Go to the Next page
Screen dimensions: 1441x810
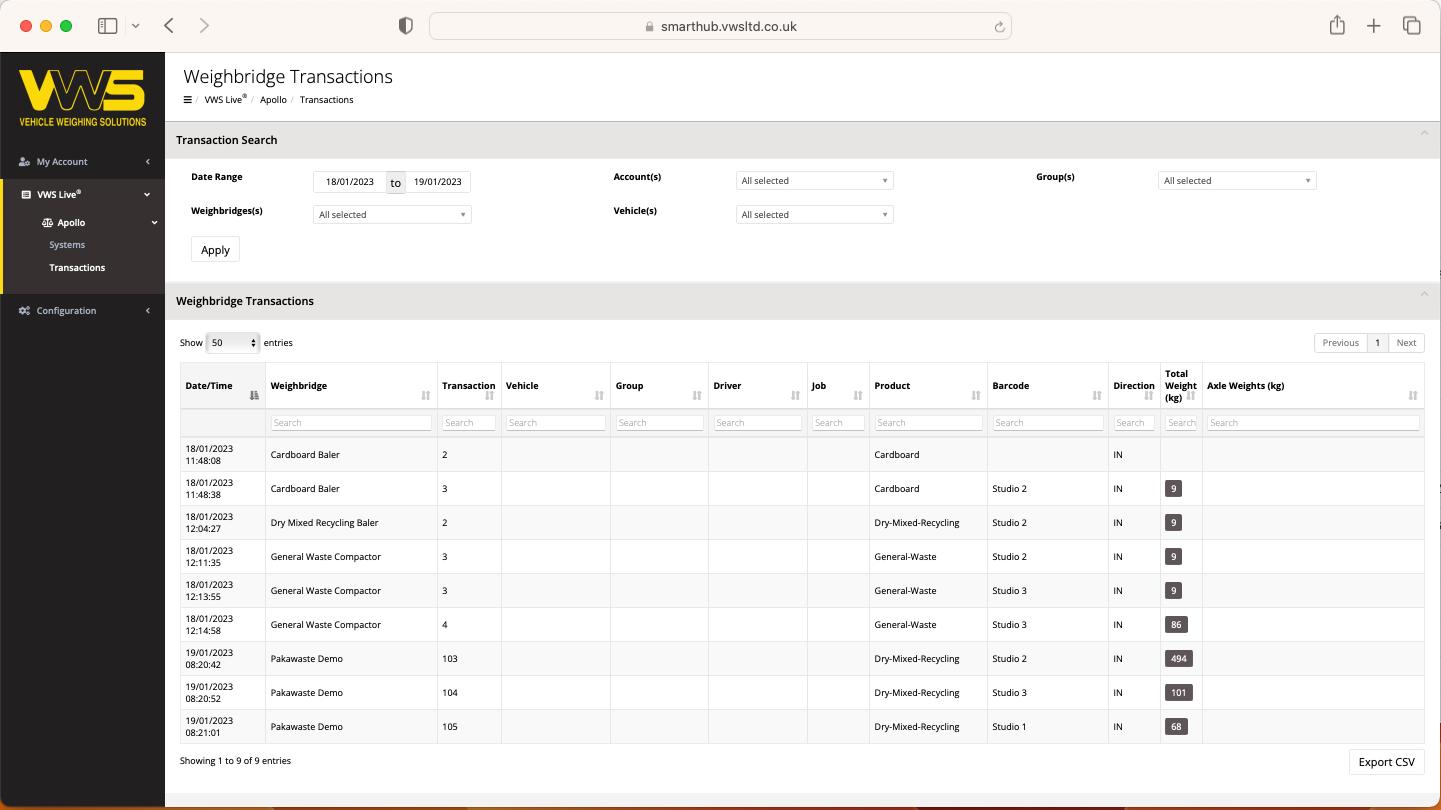(x=1406, y=343)
